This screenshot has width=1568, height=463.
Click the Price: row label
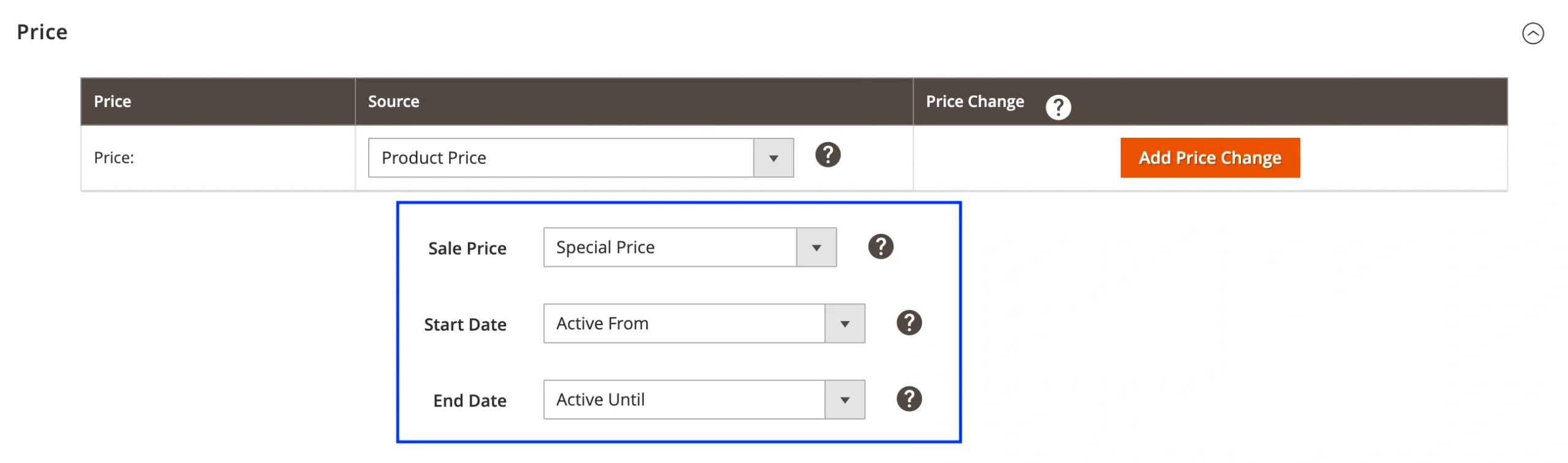point(112,157)
